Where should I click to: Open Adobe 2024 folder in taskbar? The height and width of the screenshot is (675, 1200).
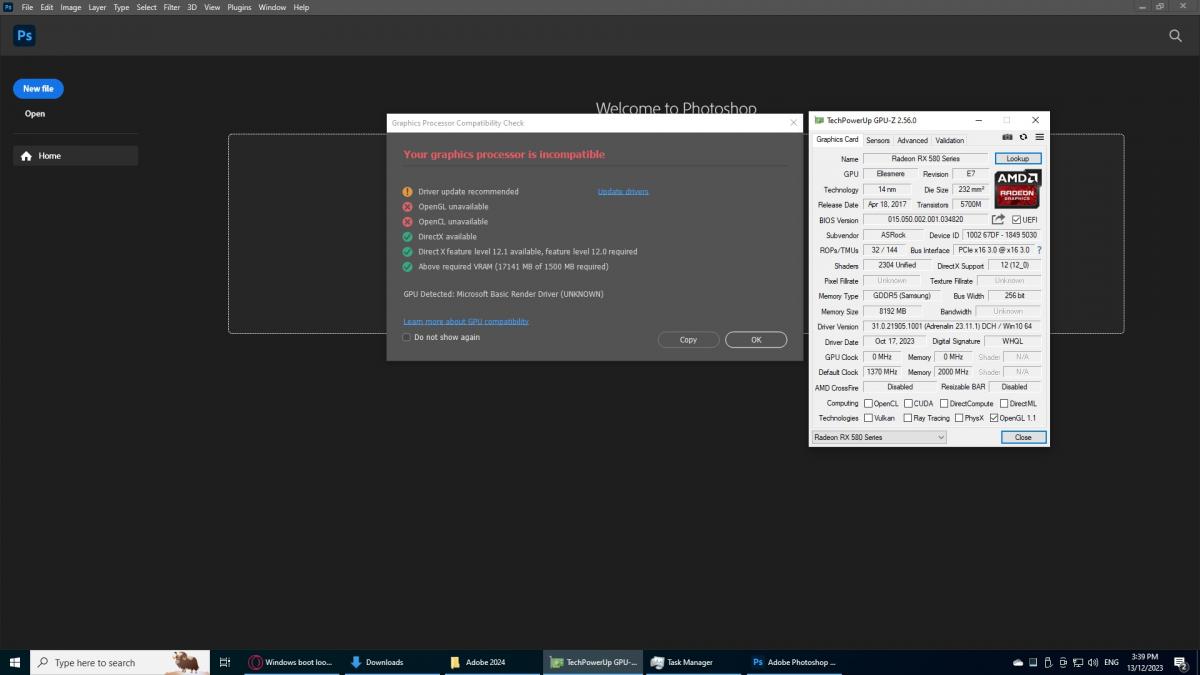pyautogui.click(x=493, y=662)
